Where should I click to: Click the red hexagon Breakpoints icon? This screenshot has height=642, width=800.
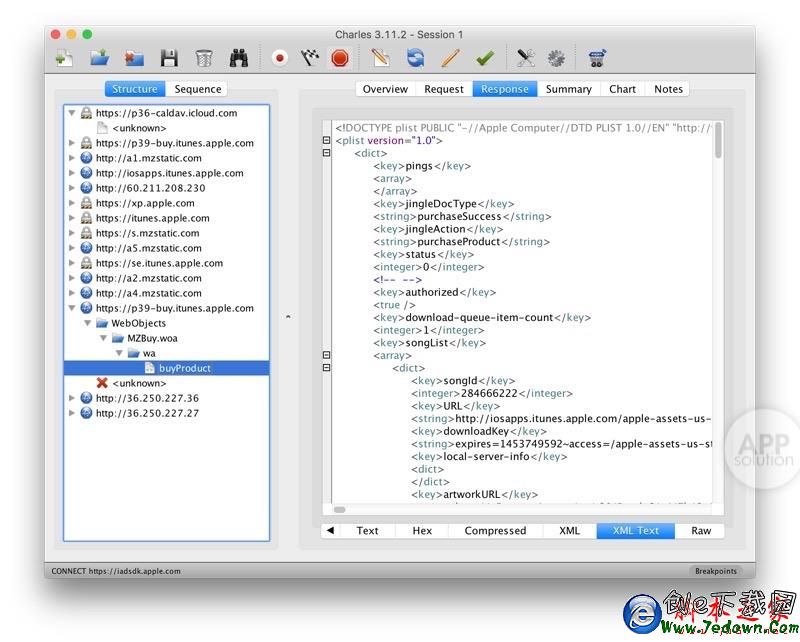click(x=340, y=58)
